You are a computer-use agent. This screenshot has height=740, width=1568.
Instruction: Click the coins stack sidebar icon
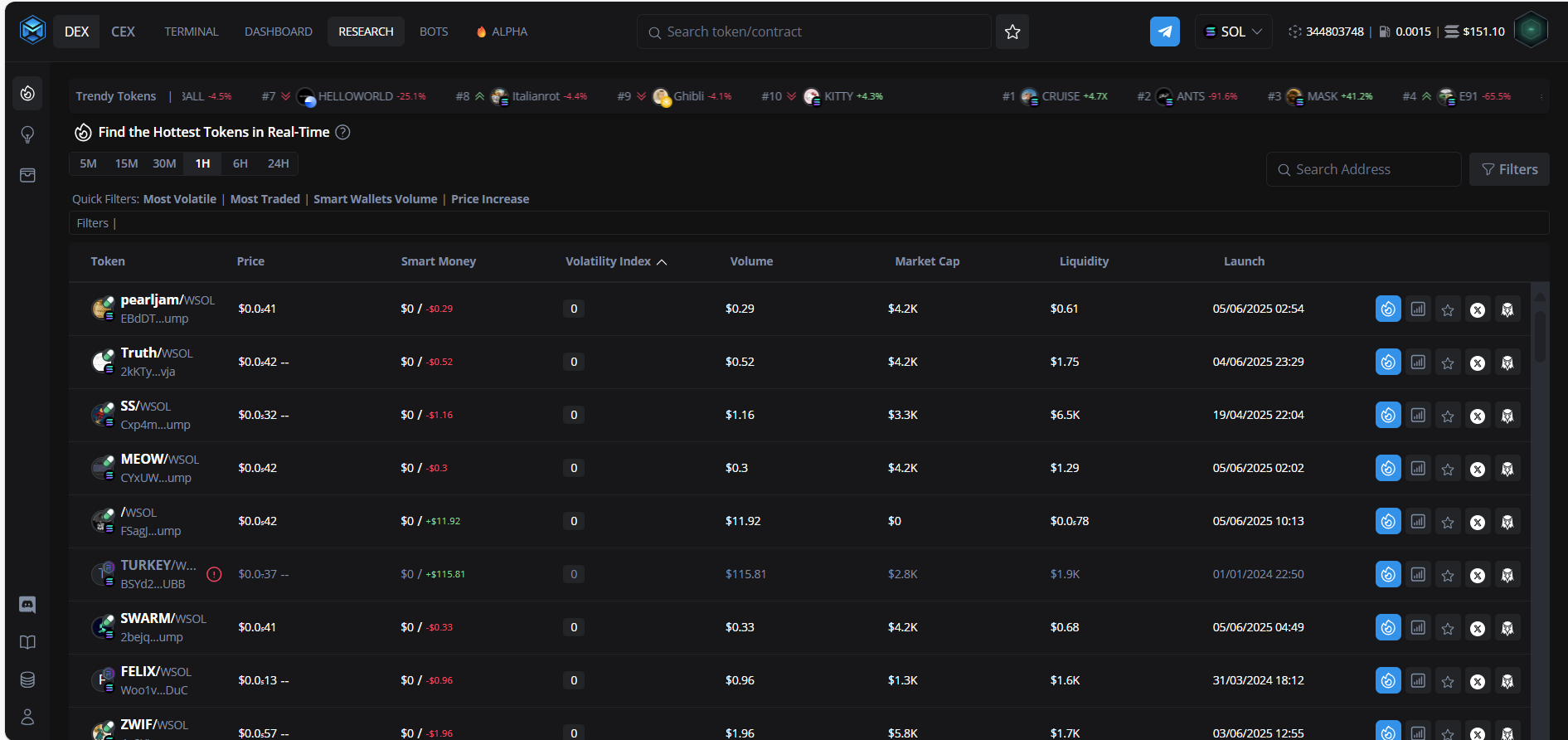pos(27,679)
